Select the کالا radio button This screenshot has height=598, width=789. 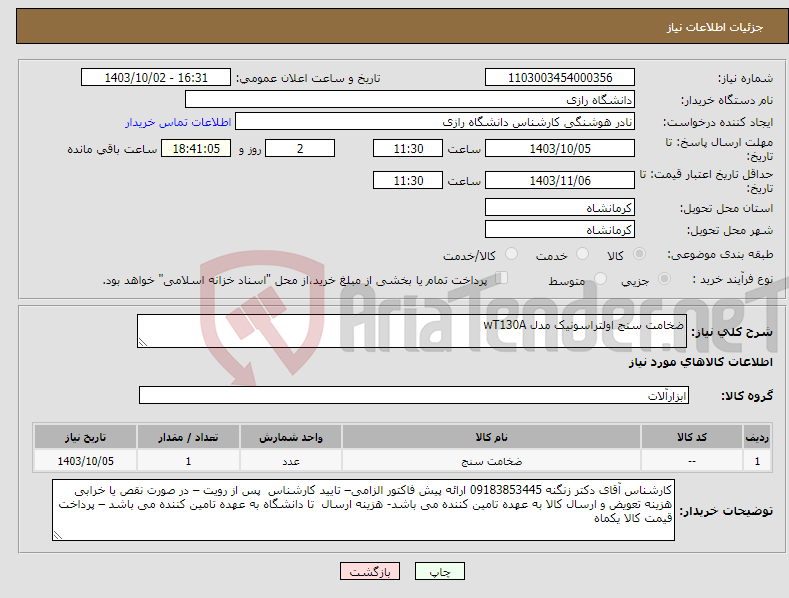coord(639,254)
